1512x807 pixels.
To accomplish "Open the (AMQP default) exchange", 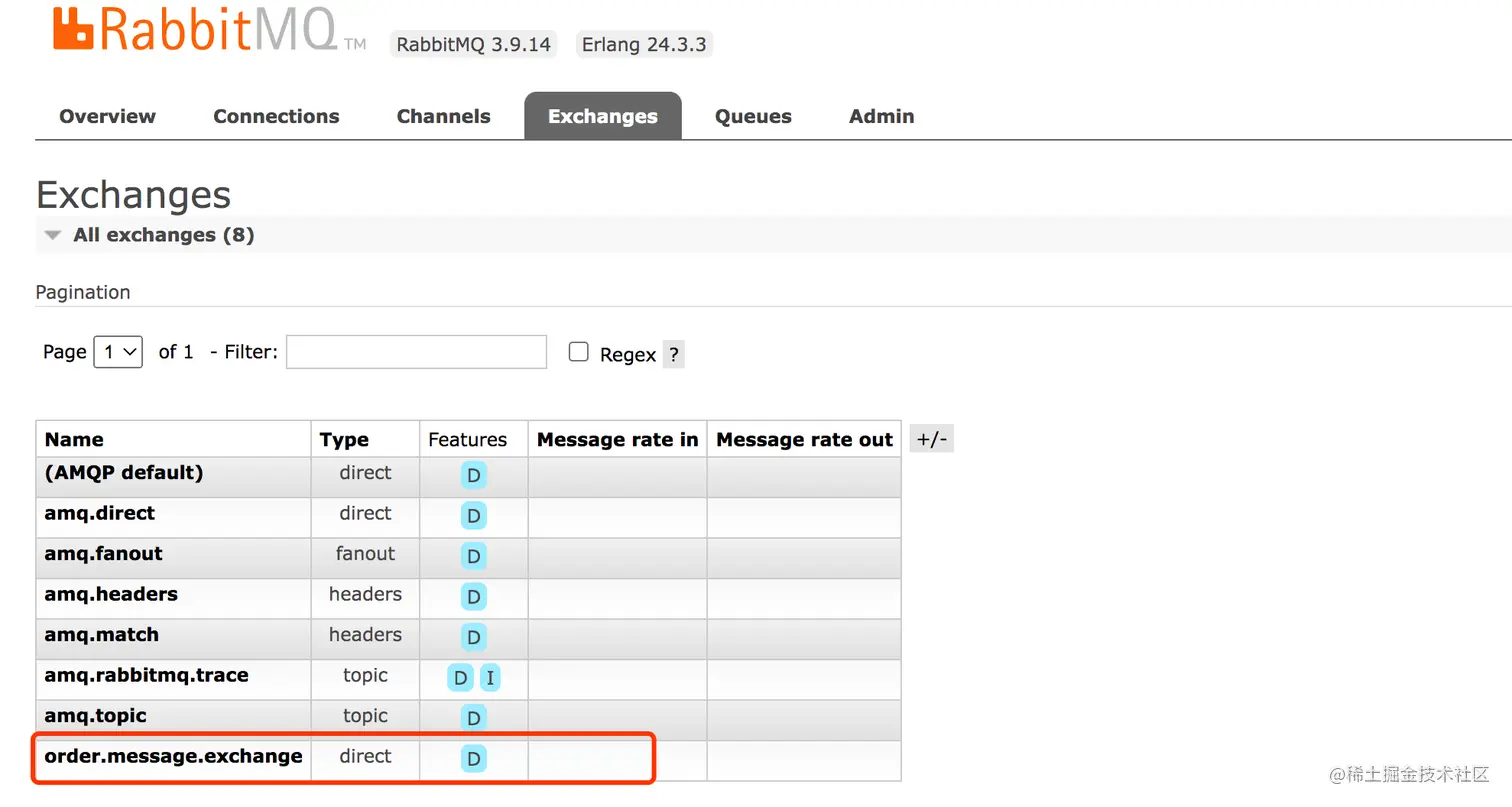I will pyautogui.click(x=124, y=473).
